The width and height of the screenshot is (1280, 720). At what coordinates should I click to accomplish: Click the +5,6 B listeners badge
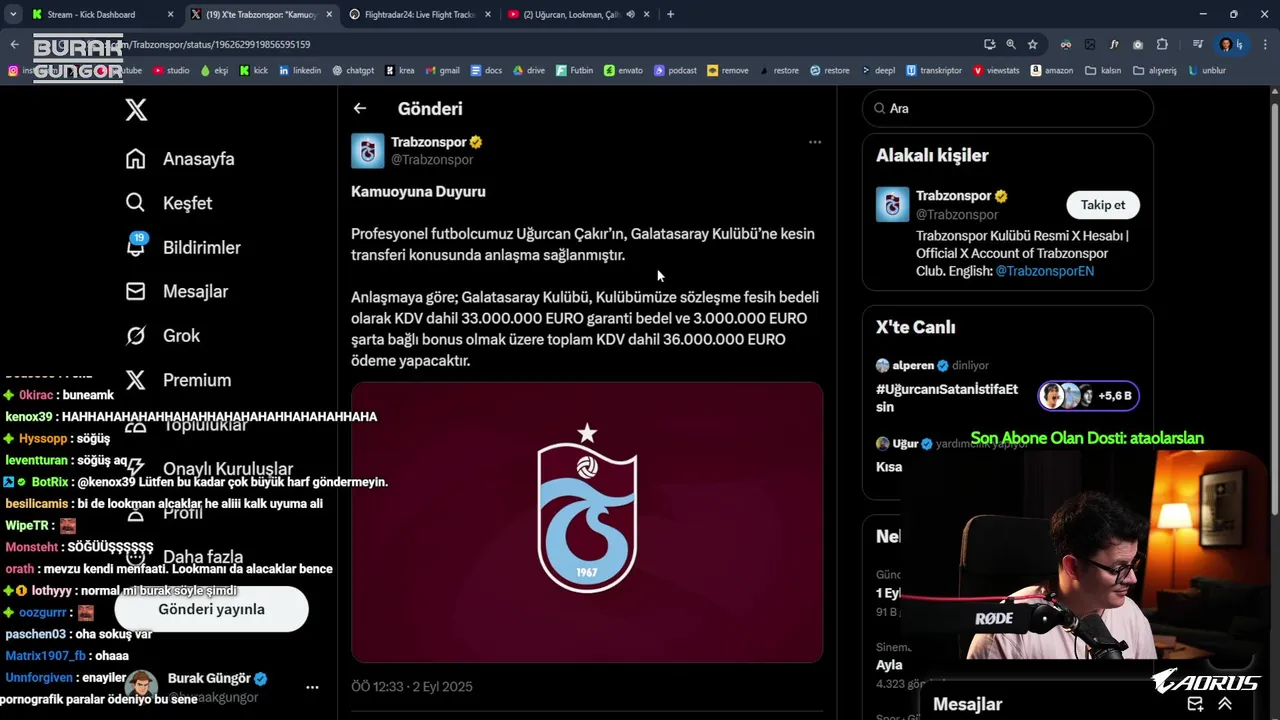coord(1089,396)
